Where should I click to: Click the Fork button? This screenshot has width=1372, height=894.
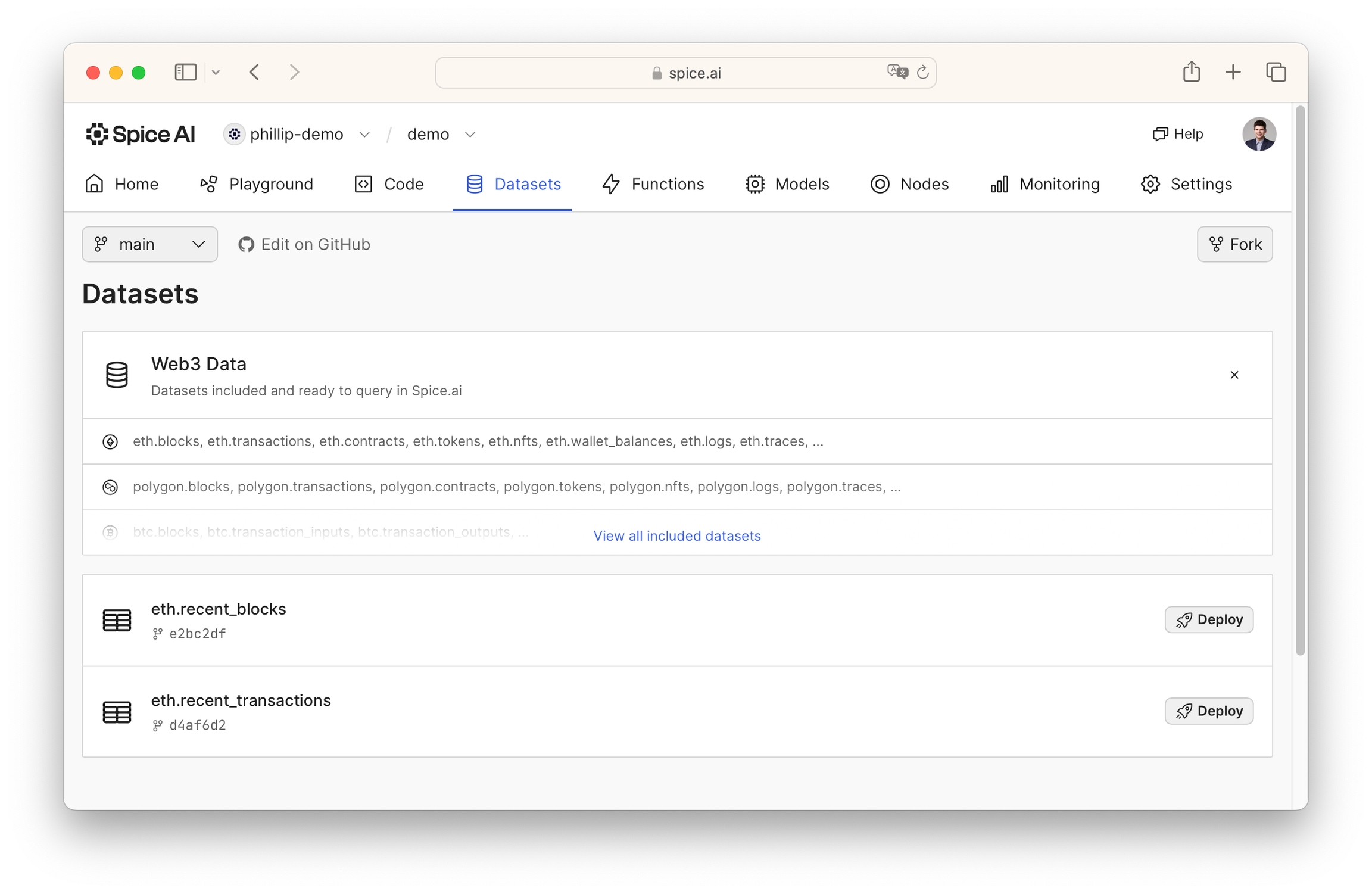(1234, 244)
